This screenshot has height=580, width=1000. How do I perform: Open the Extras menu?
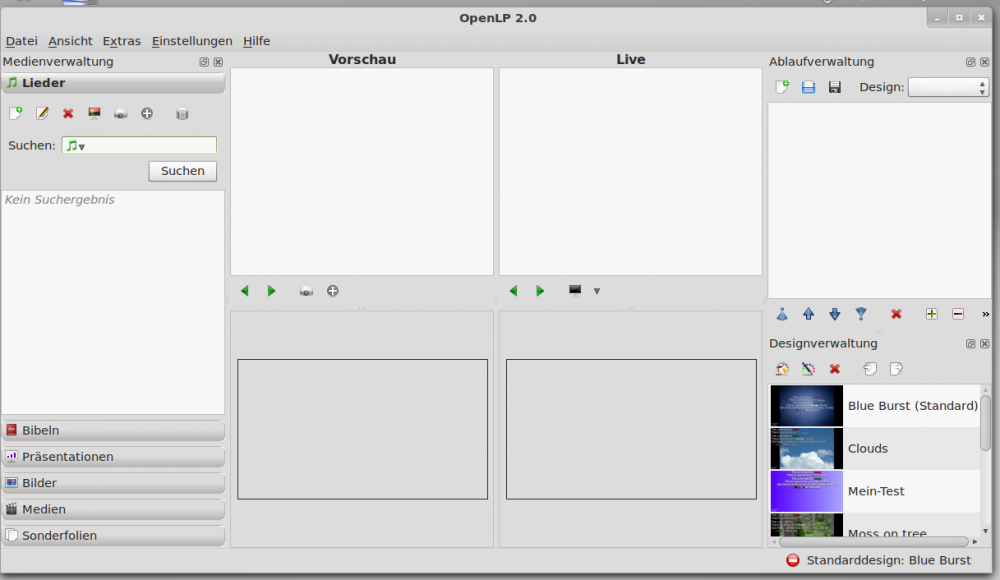[x=121, y=41]
